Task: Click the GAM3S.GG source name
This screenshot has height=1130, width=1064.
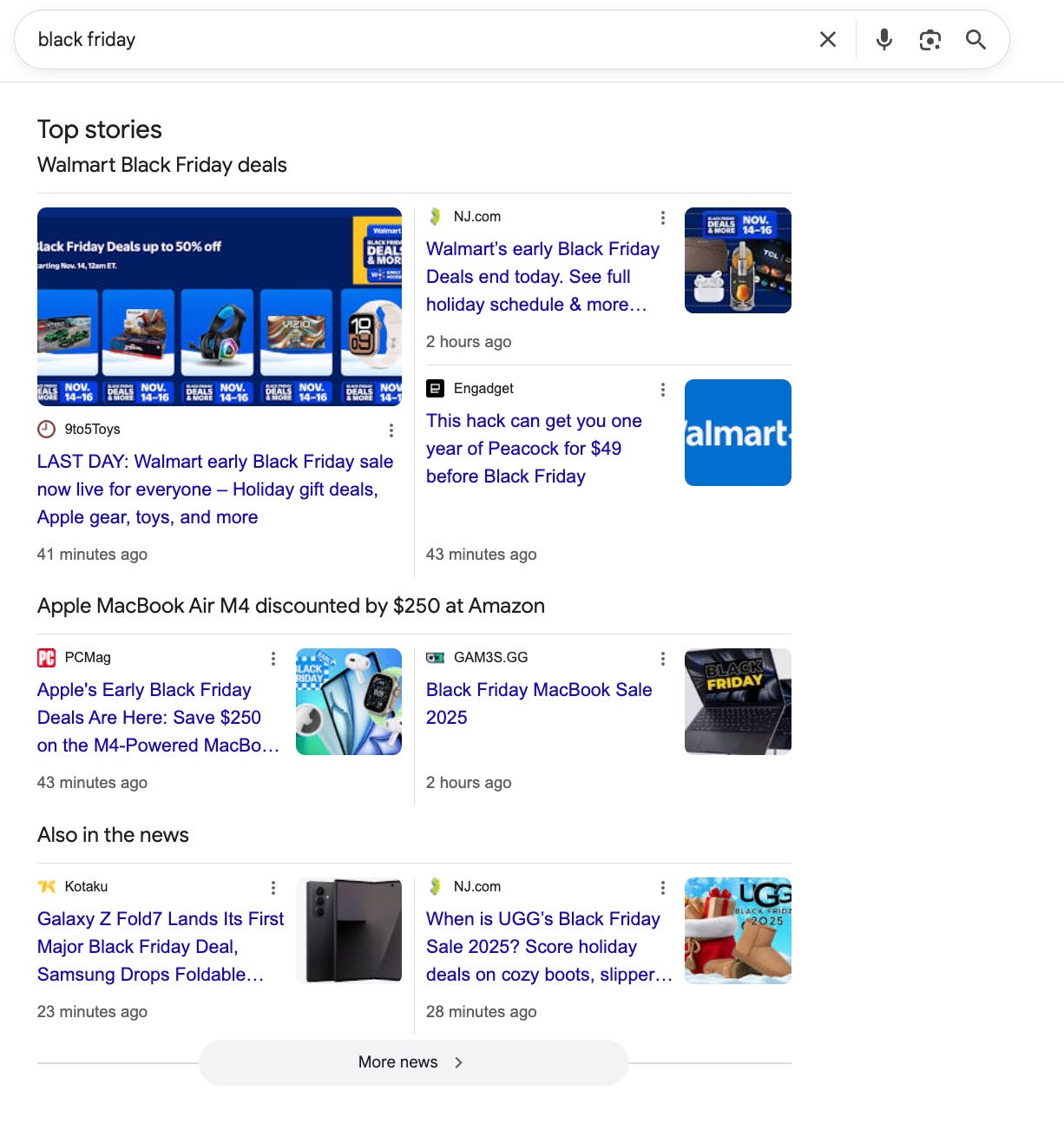Action: point(490,657)
